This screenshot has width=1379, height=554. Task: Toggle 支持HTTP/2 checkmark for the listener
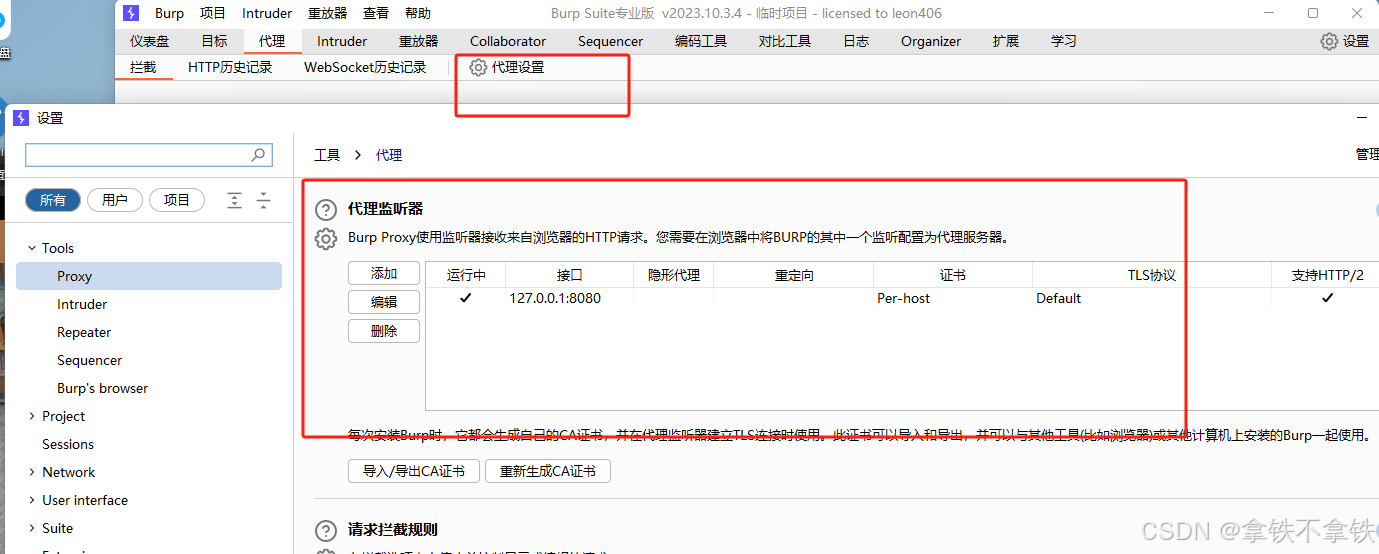pyautogui.click(x=1327, y=298)
